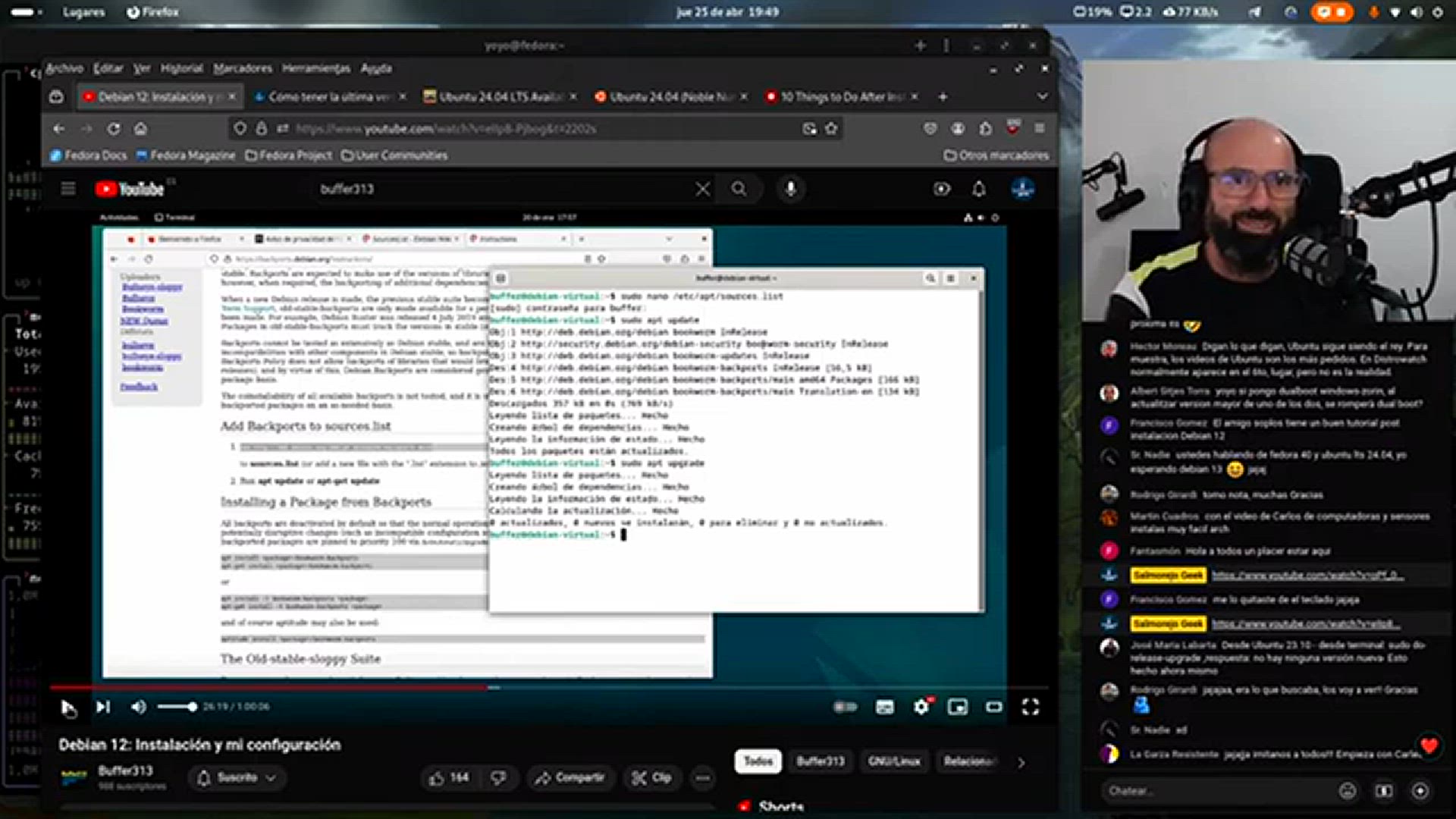Open the Herramientas menu
Screen dimensions: 1456x819
pos(316,68)
